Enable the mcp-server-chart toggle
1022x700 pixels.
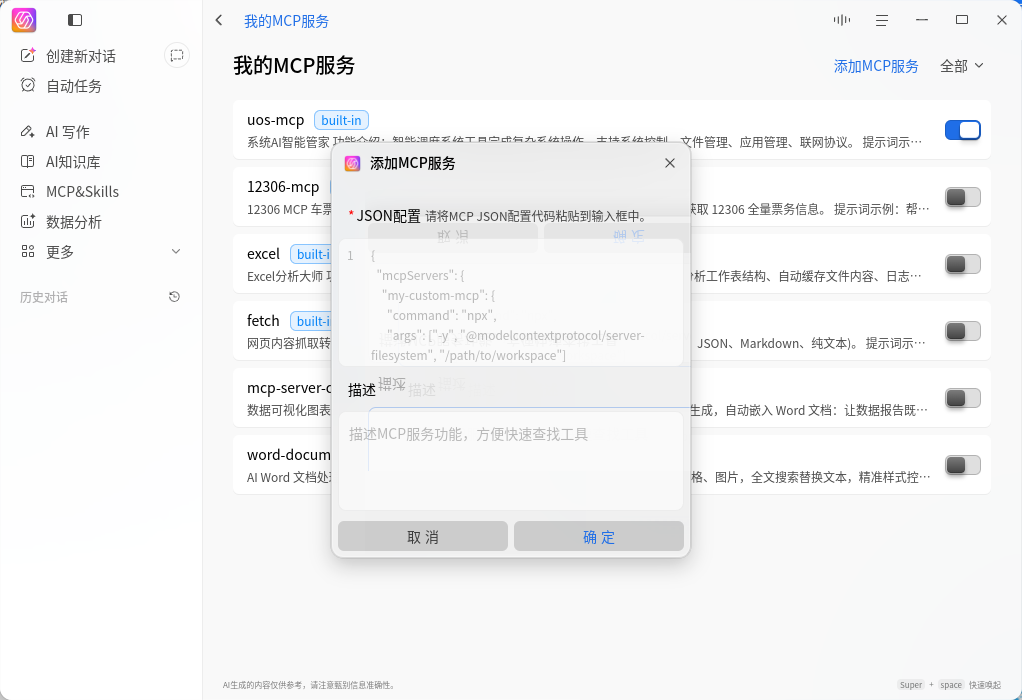[x=963, y=398]
